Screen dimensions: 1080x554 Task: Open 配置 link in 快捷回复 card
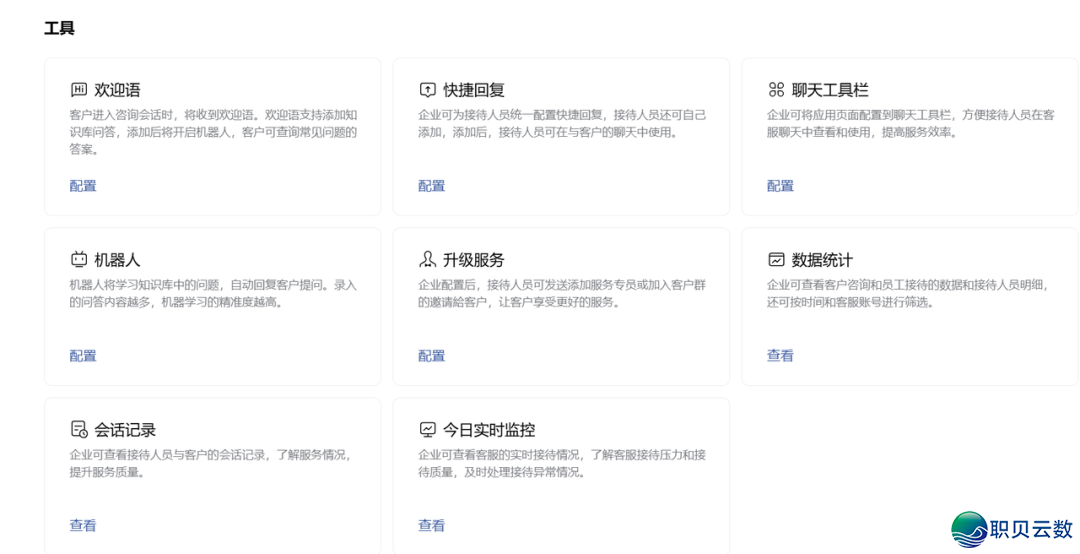pos(431,186)
